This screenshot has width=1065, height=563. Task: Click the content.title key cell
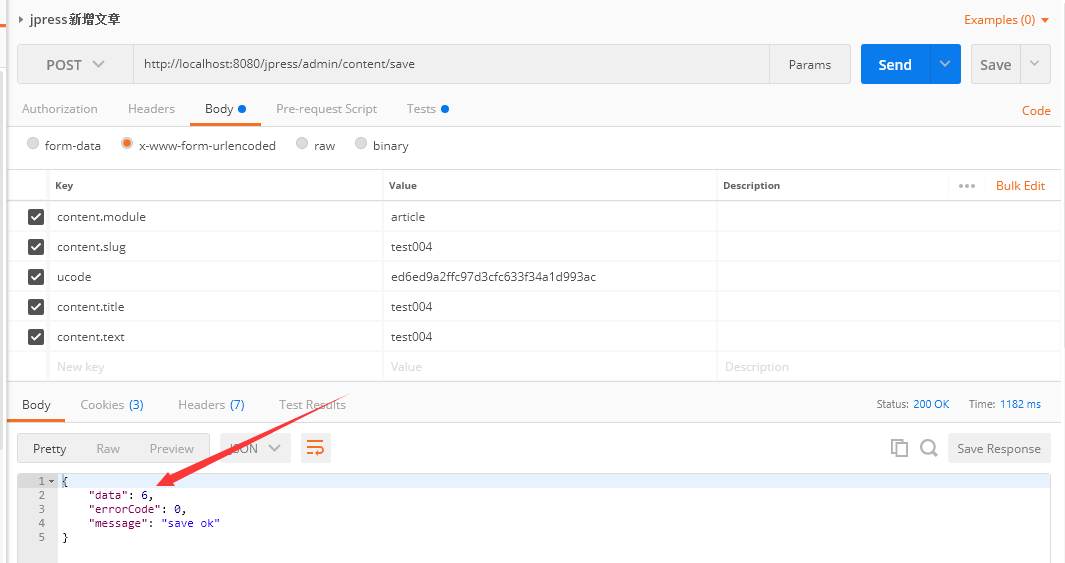point(216,306)
